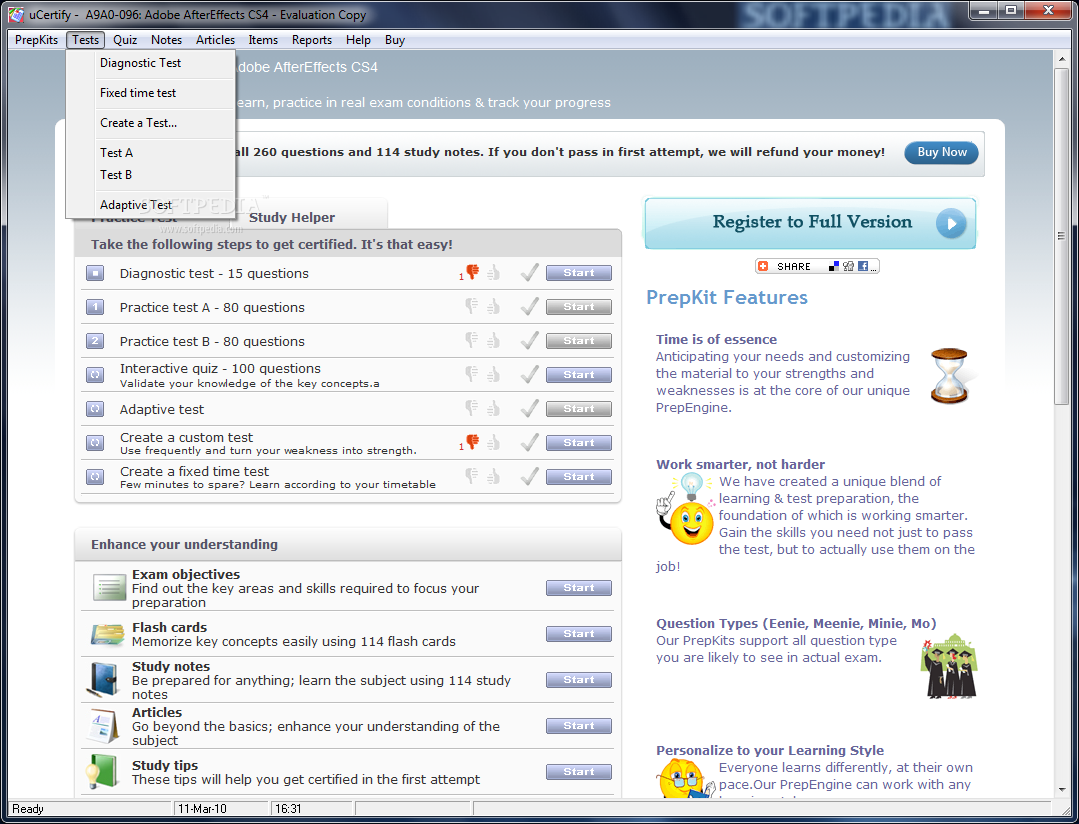Open the Help menu
The image size is (1079, 824).
coord(359,40)
